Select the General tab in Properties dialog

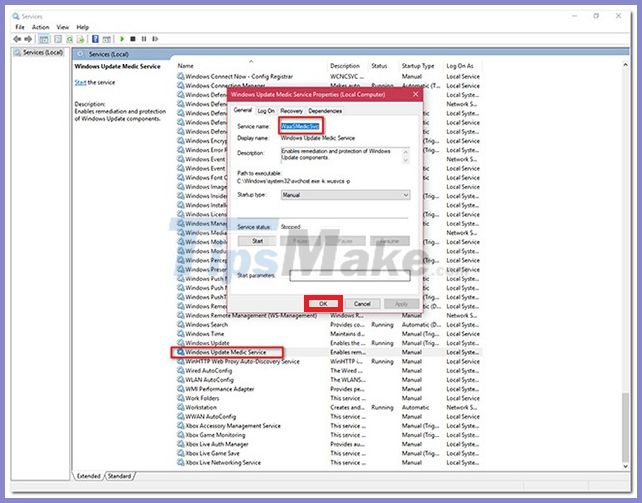243,110
